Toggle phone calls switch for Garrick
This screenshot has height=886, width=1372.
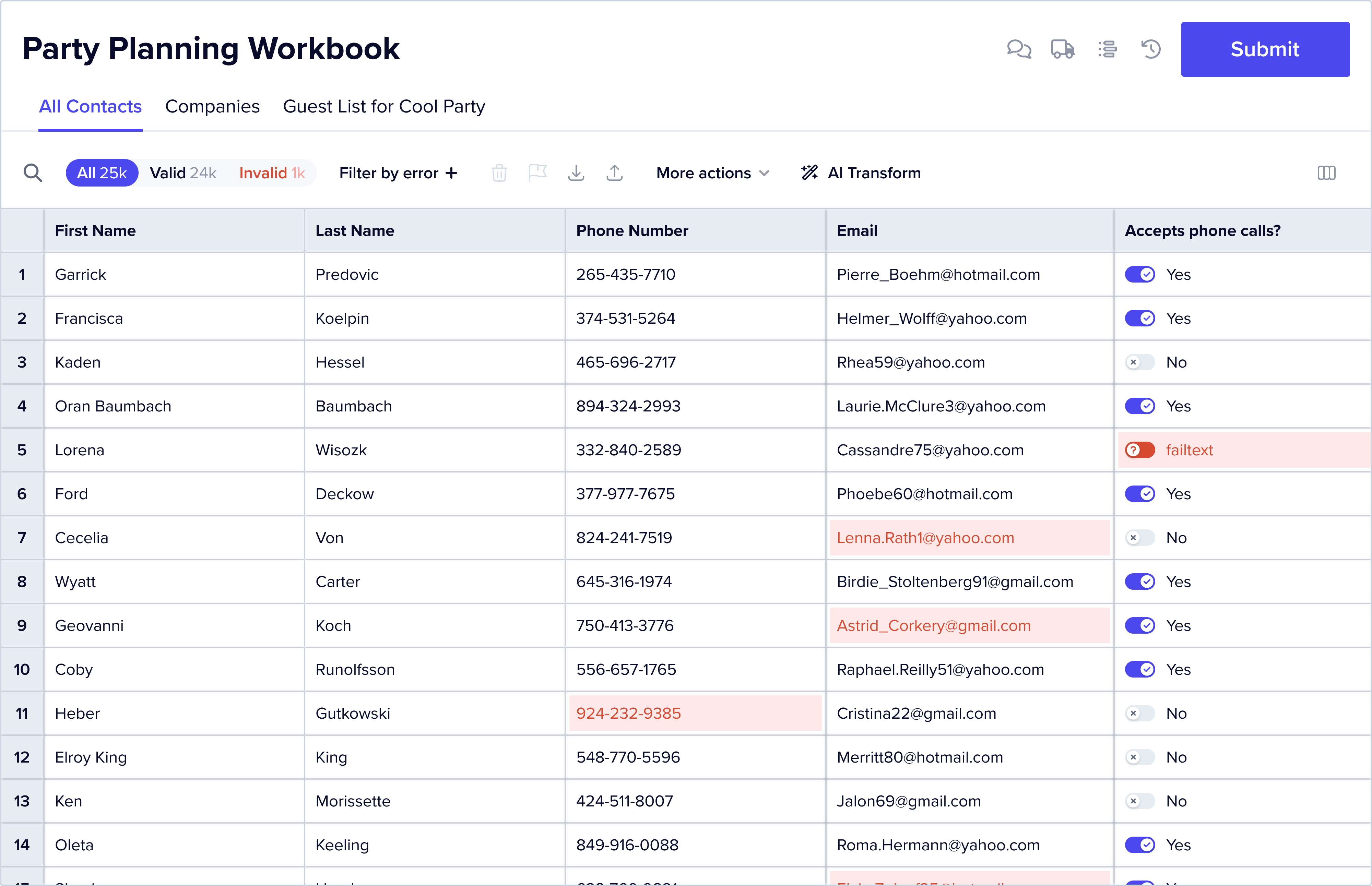tap(1139, 274)
